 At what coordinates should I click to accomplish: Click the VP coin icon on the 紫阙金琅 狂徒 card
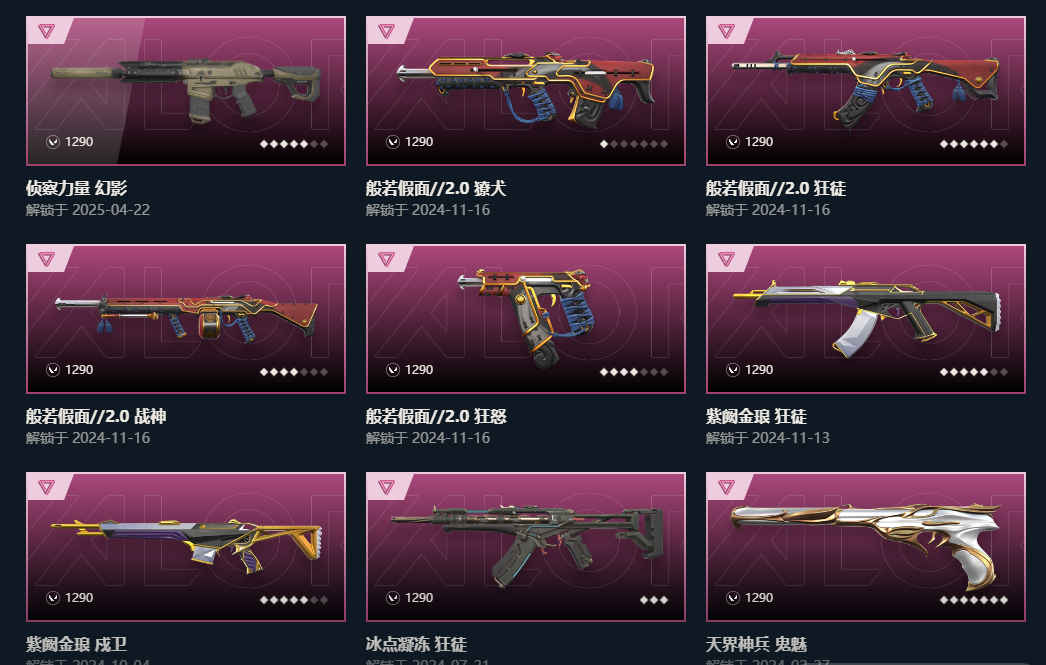pos(733,370)
